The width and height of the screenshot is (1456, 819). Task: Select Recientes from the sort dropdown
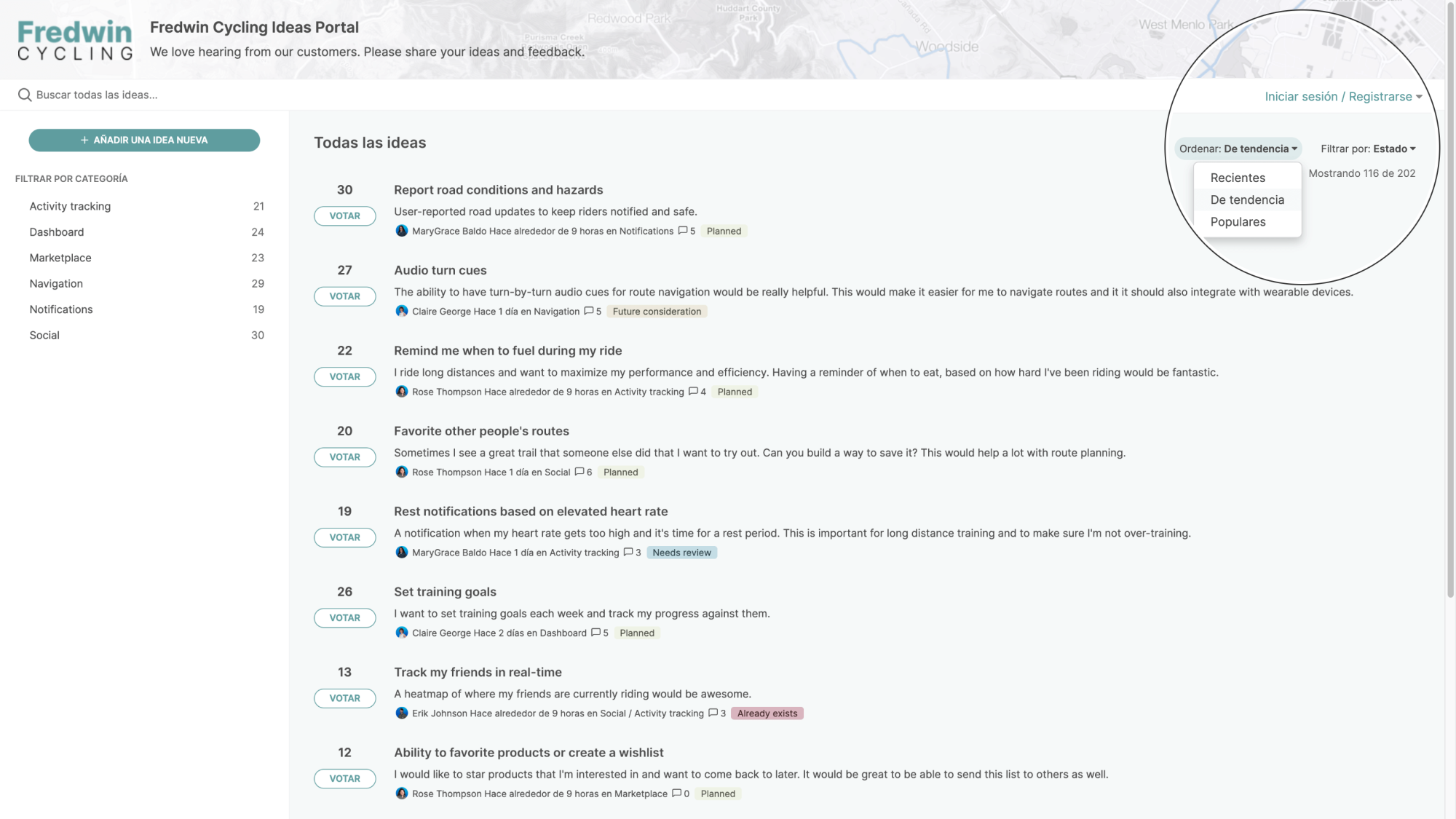point(1237,177)
